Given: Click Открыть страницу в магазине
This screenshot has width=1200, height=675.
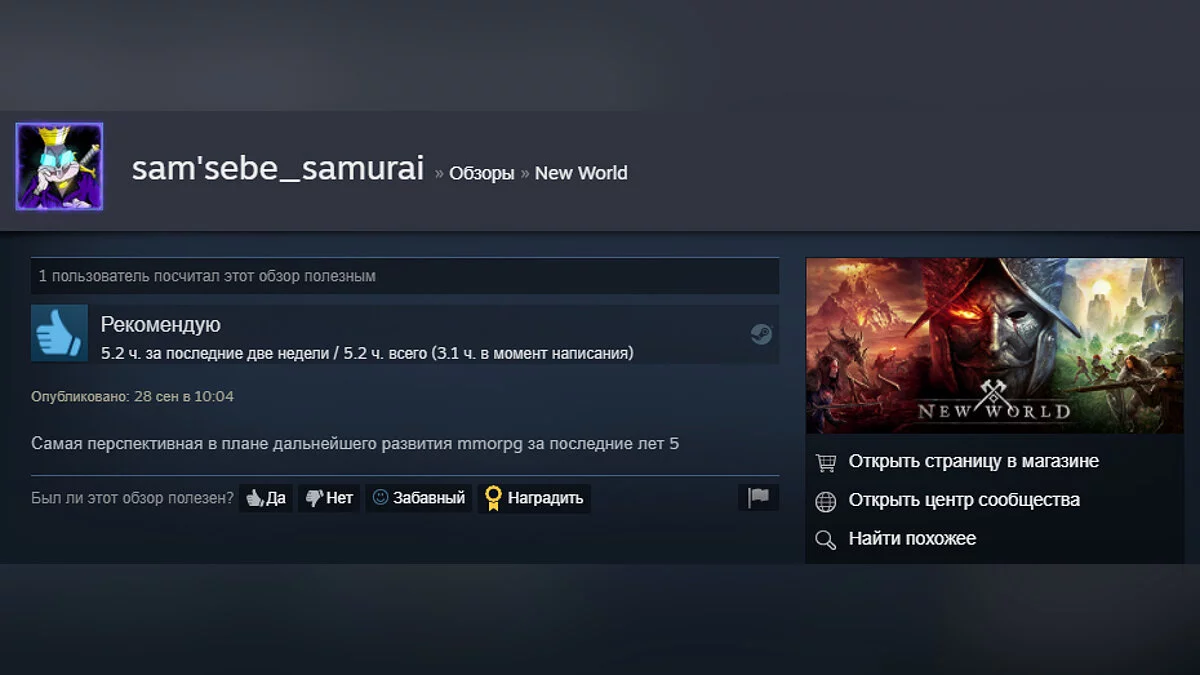Looking at the screenshot, I should pos(973,462).
